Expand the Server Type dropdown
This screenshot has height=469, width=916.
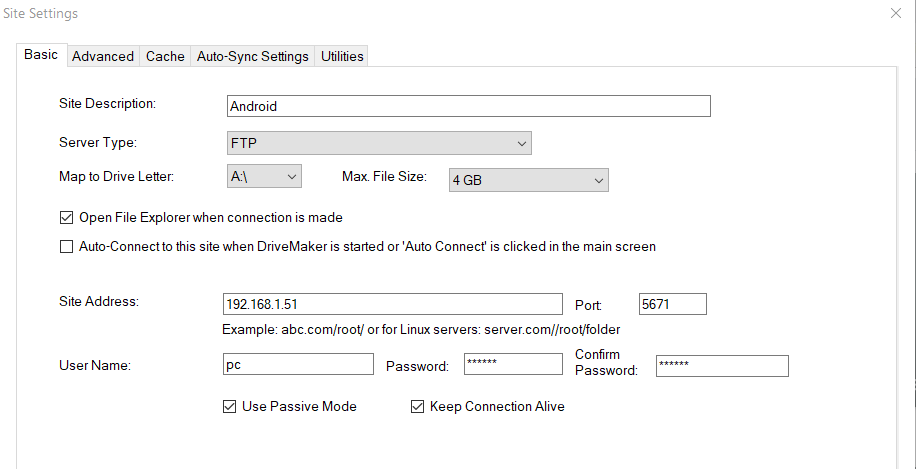pos(378,143)
